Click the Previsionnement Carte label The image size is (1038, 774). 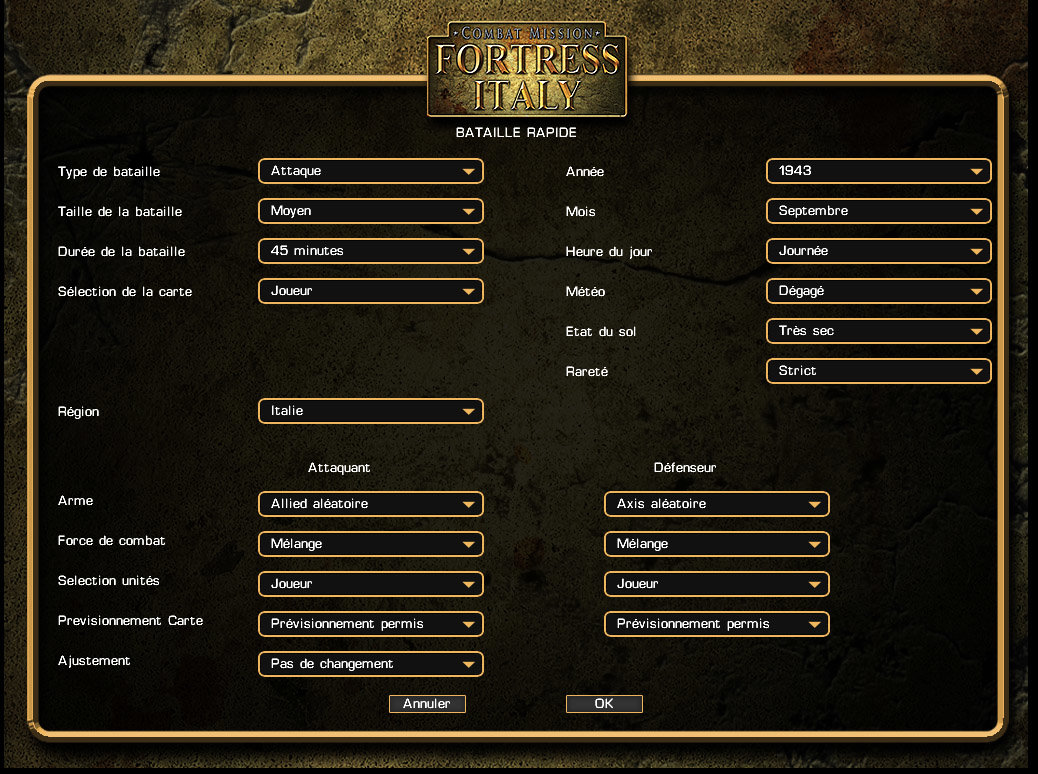point(130,620)
